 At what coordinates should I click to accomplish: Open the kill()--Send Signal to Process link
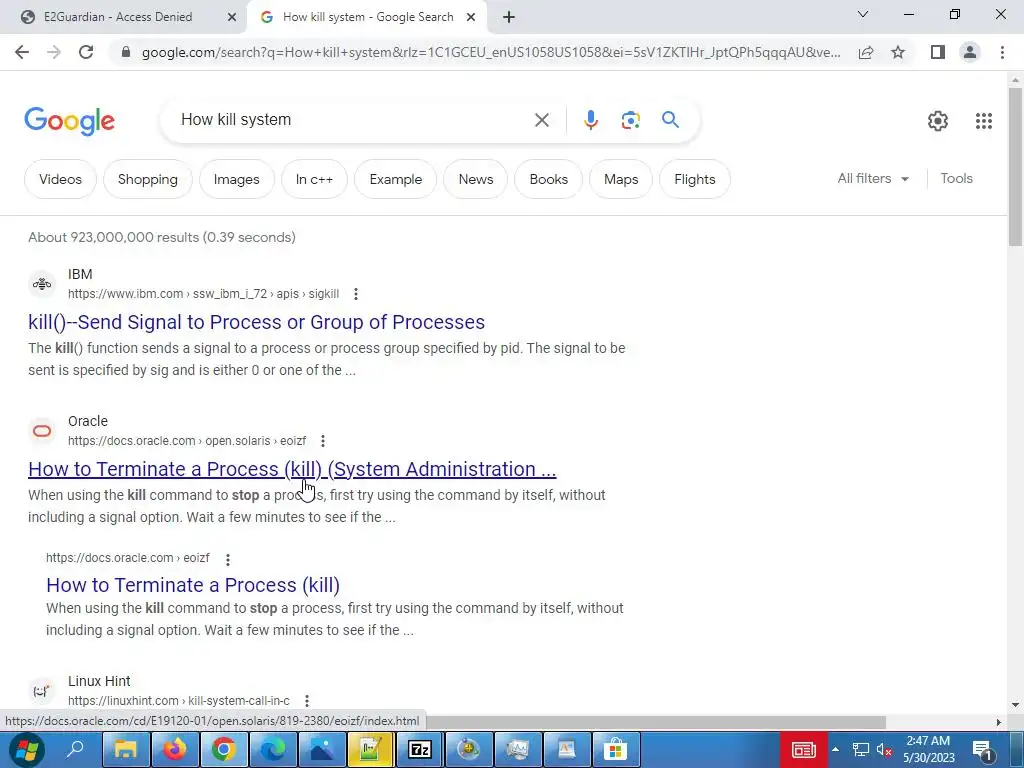257,322
